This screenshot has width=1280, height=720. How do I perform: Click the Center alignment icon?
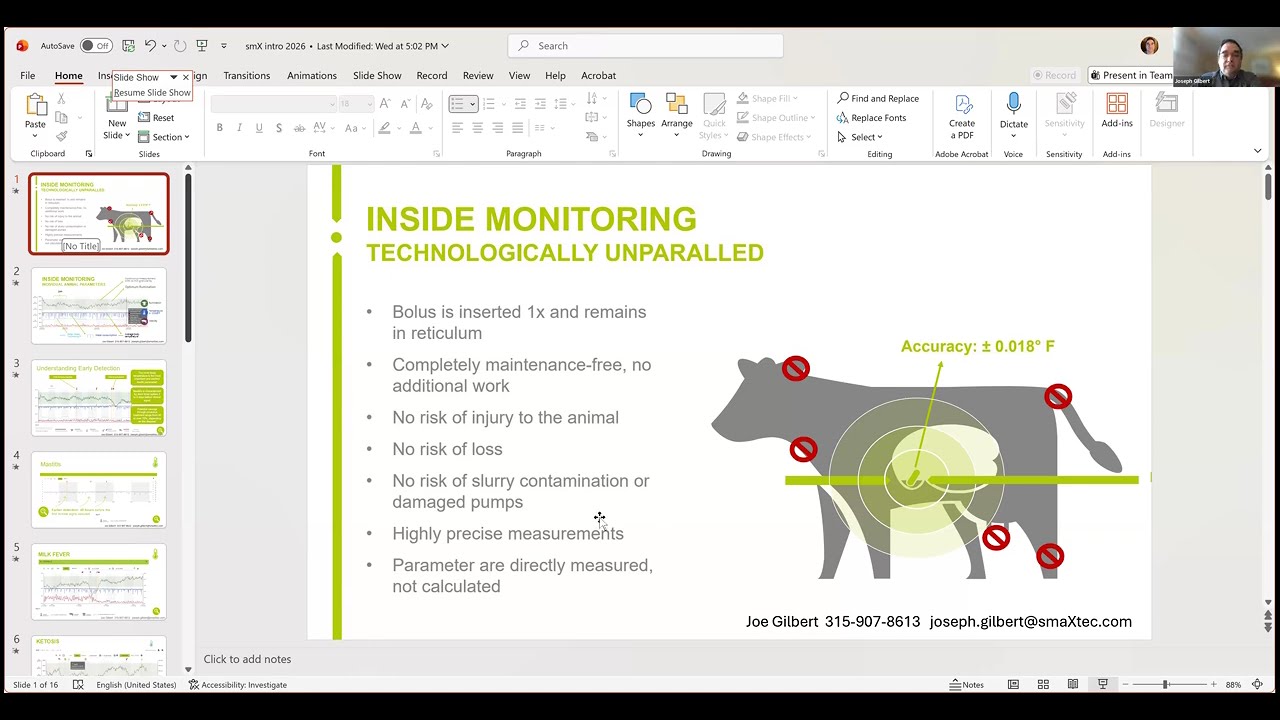click(x=477, y=128)
